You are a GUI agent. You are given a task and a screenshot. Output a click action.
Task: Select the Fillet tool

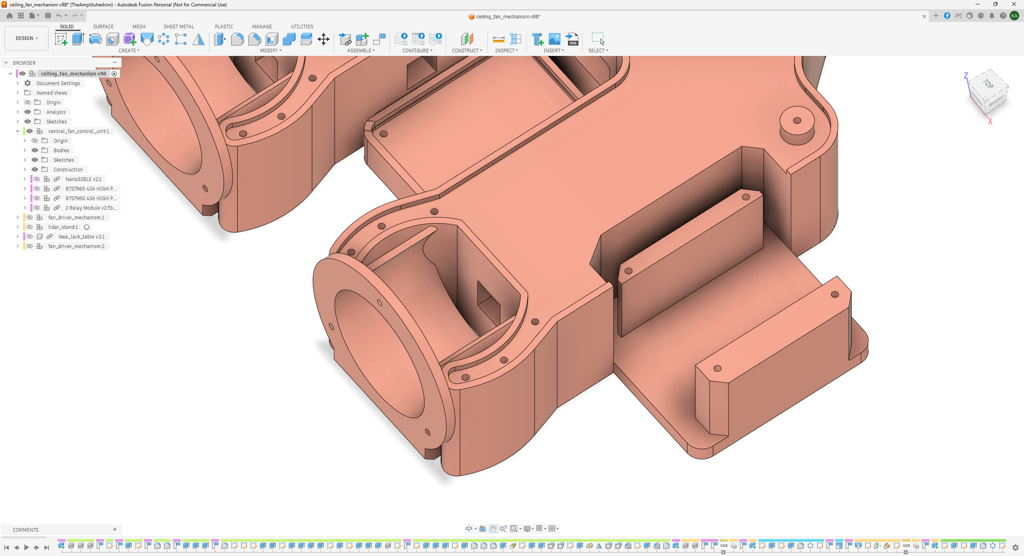(x=237, y=39)
